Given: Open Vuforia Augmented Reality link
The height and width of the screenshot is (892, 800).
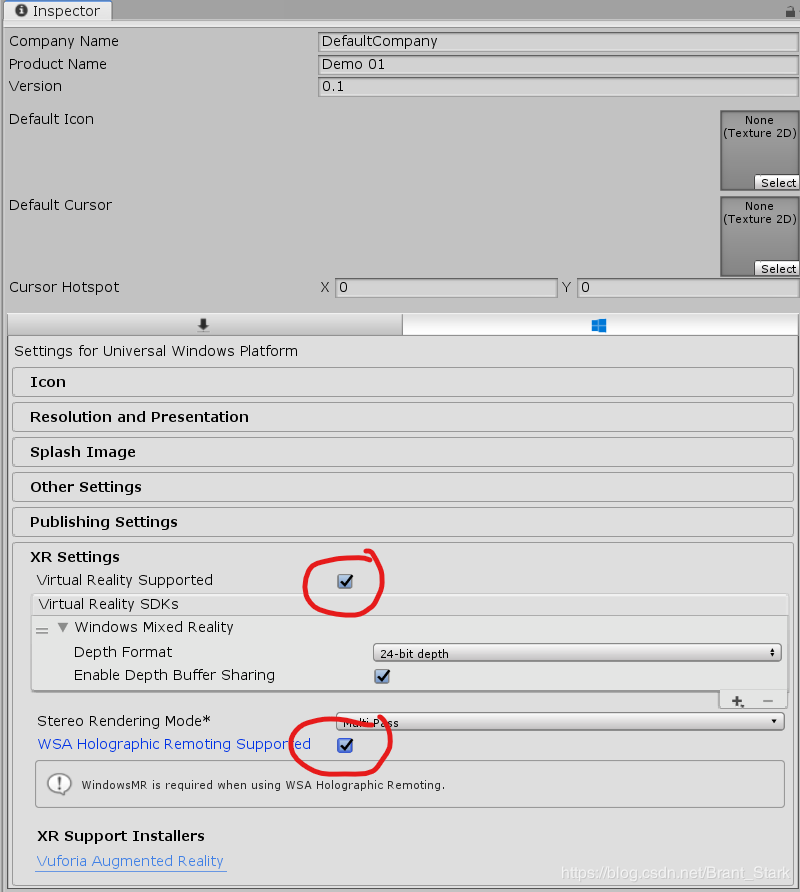Looking at the screenshot, I should coord(130,861).
